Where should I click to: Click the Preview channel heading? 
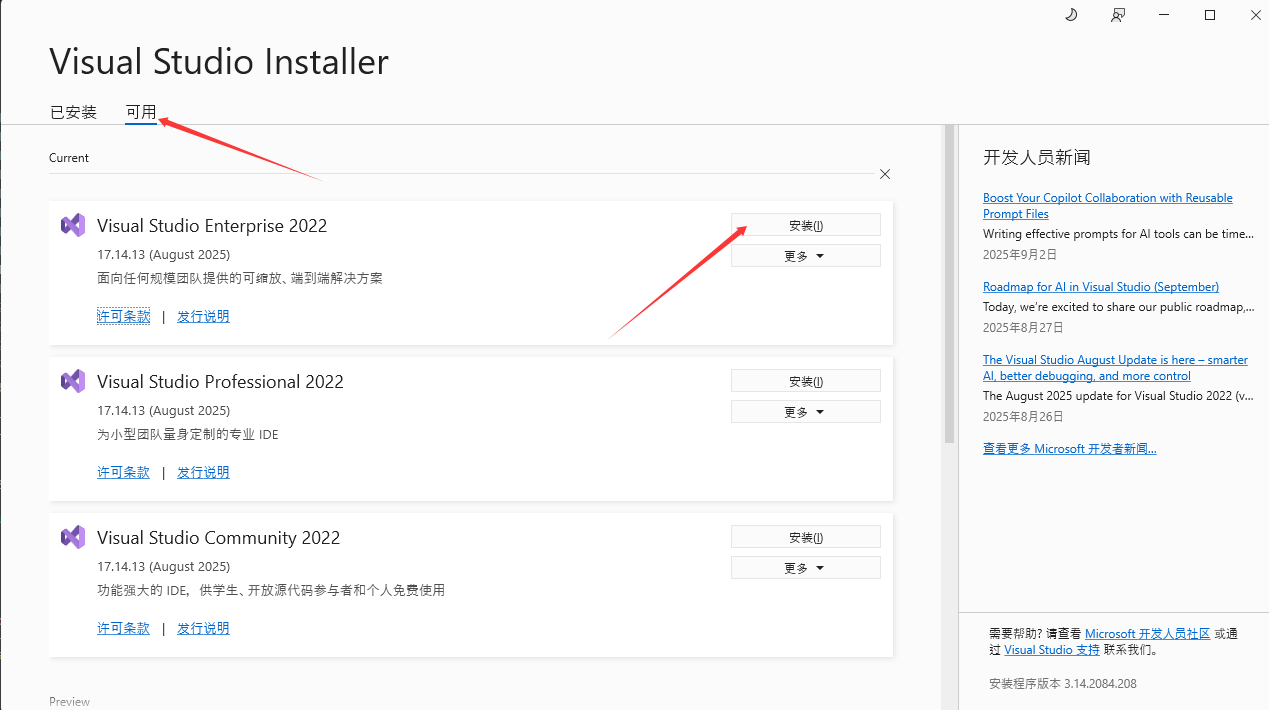click(69, 702)
